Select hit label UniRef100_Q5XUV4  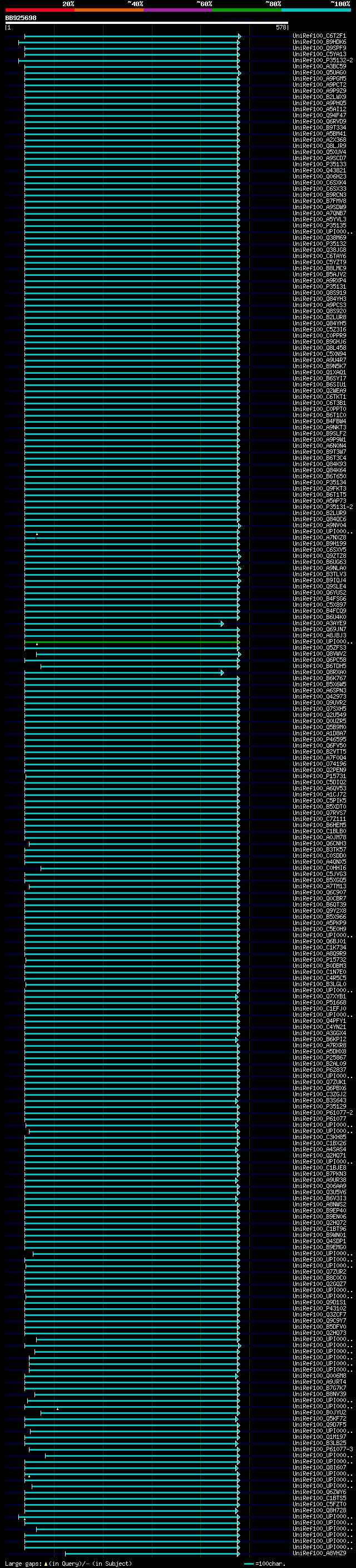pyautogui.click(x=319, y=152)
